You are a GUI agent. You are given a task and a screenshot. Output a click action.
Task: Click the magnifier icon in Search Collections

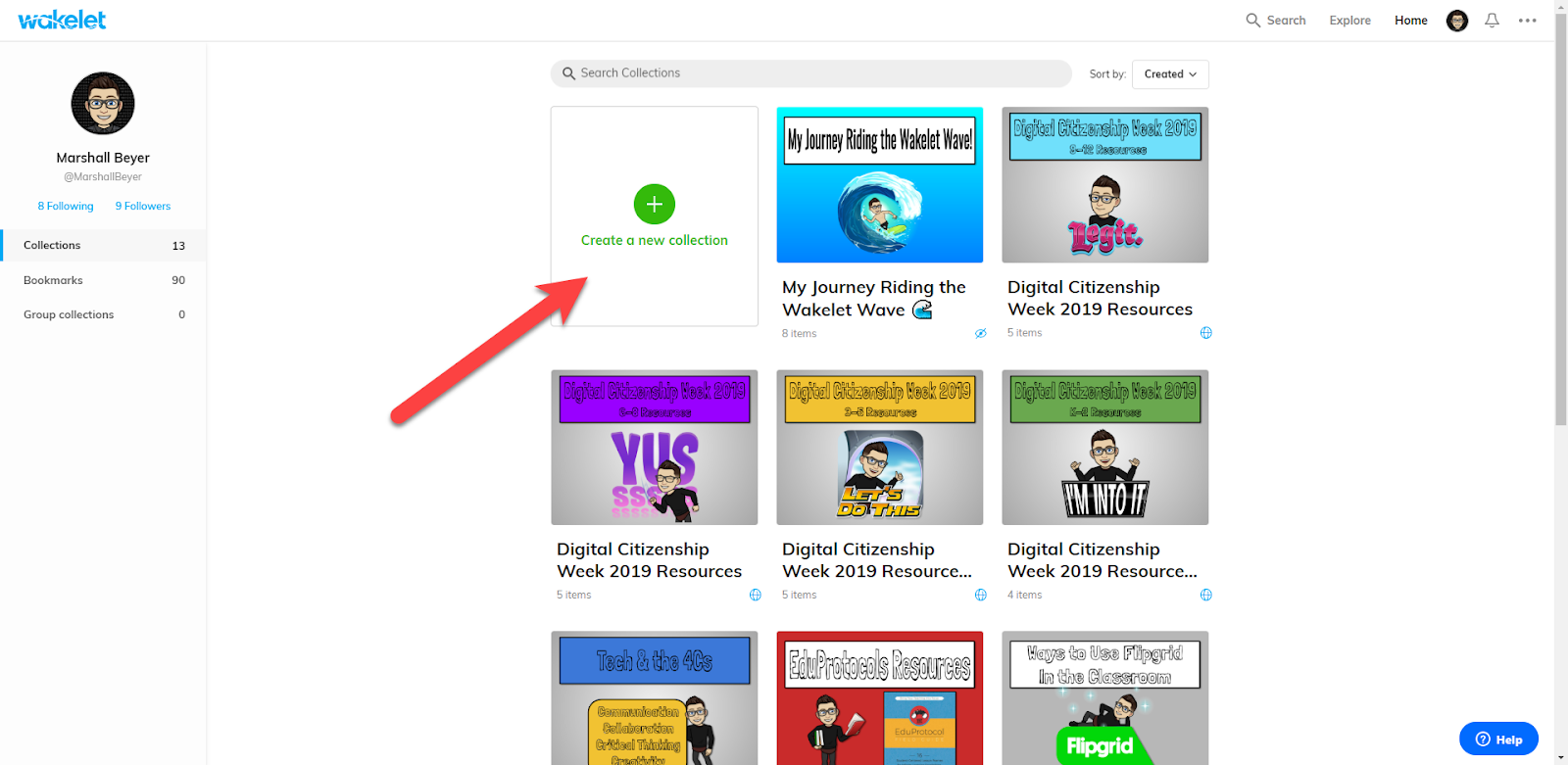(568, 73)
